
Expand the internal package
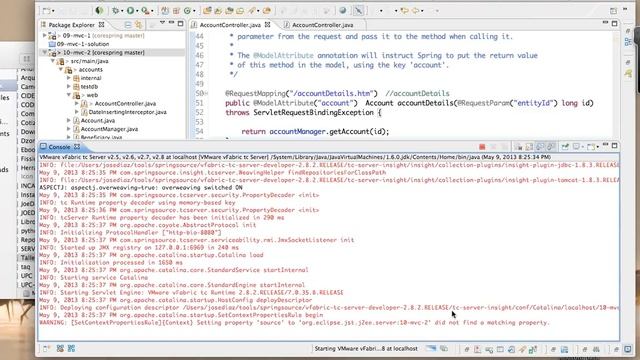pos(69,78)
